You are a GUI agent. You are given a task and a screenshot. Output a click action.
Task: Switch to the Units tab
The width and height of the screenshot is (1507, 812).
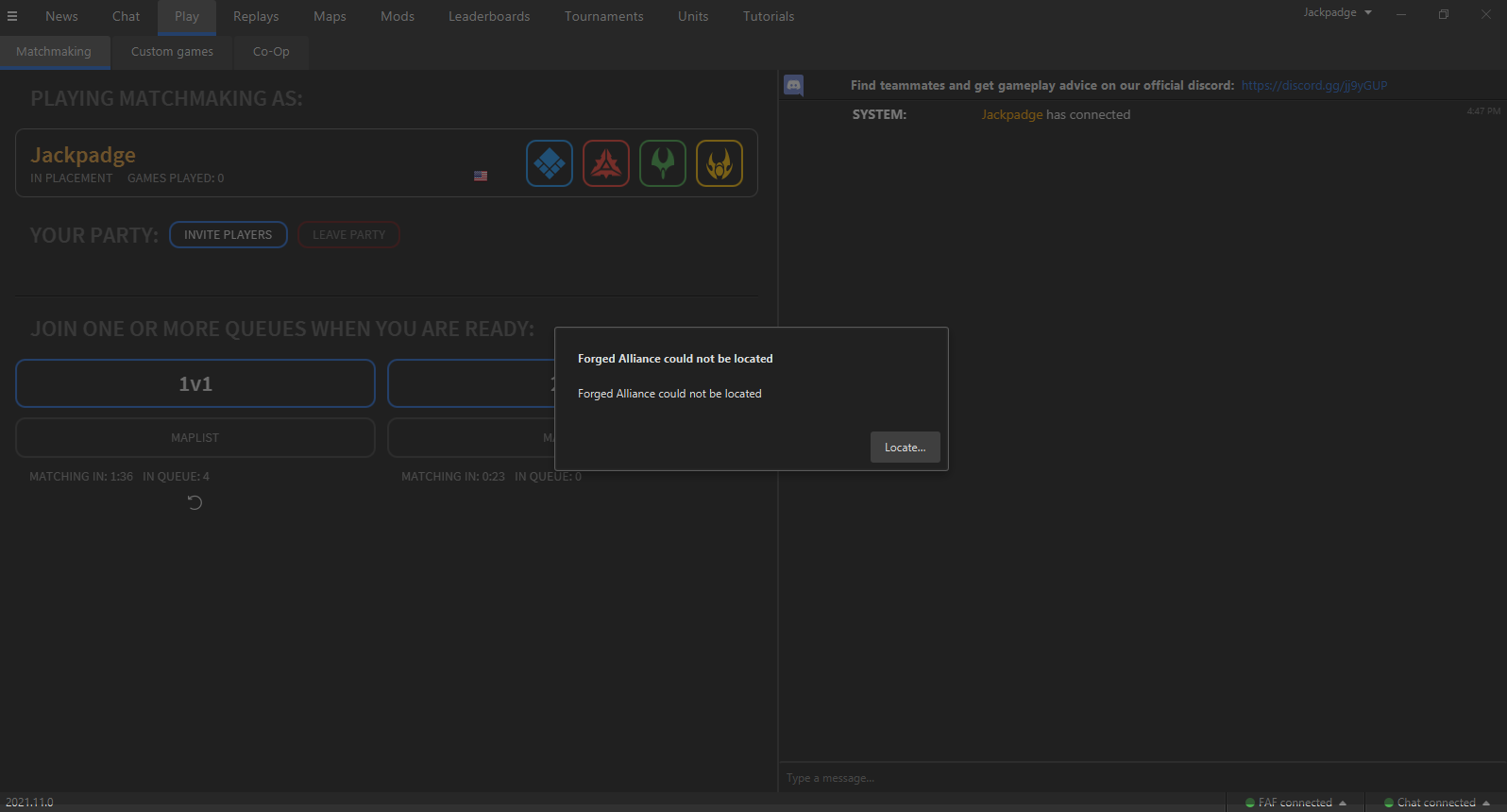click(x=693, y=16)
